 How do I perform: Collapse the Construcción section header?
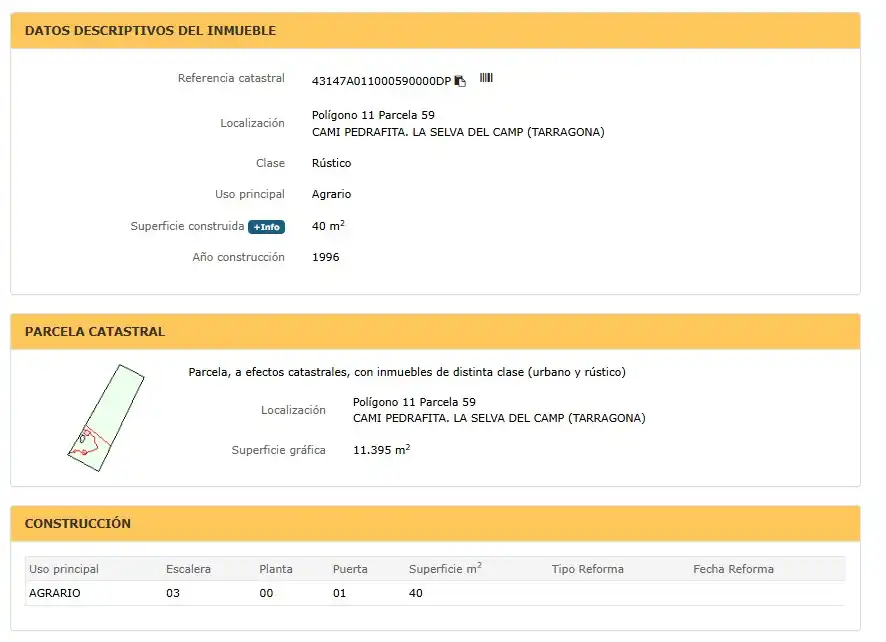point(435,523)
